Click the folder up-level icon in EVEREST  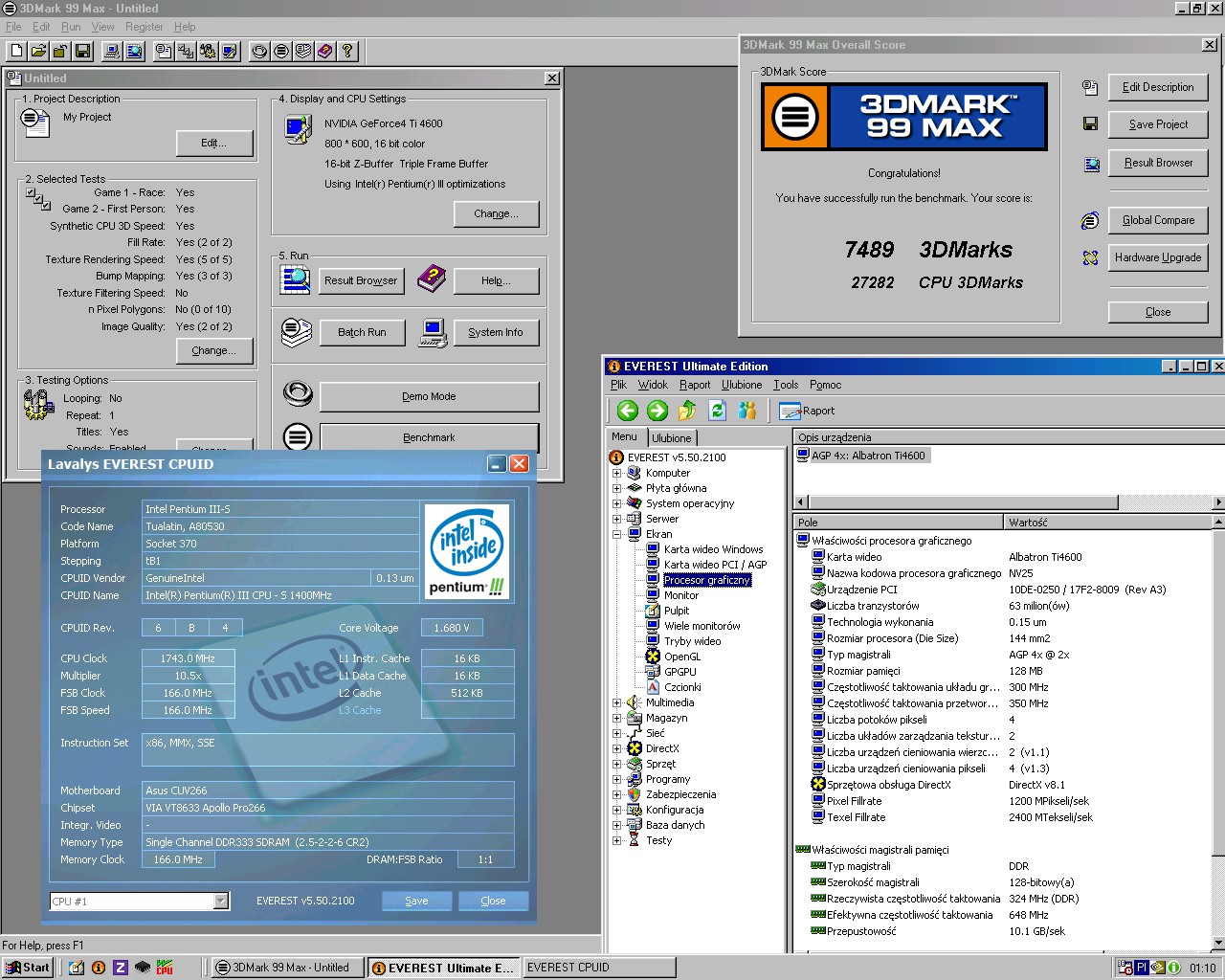tap(687, 411)
